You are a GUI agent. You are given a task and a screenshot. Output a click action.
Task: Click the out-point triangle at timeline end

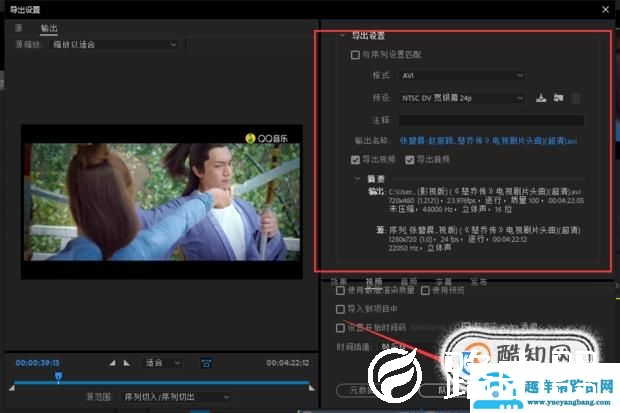(312, 388)
